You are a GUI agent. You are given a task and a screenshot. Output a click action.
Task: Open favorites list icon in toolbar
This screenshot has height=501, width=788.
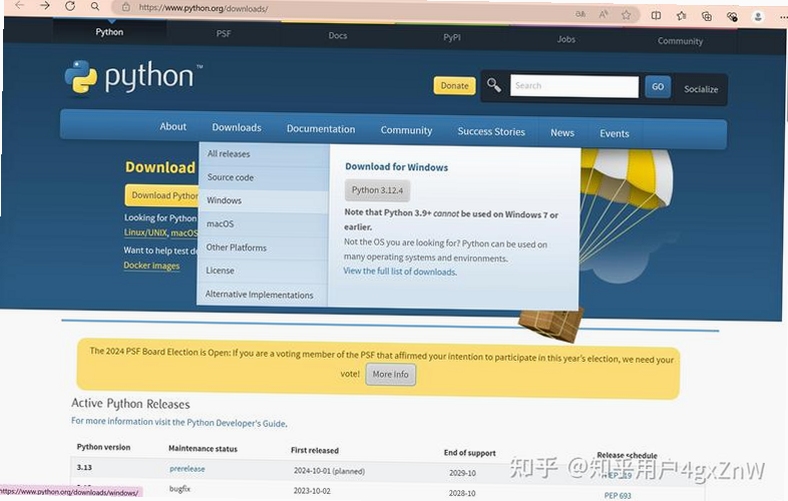coord(681,16)
